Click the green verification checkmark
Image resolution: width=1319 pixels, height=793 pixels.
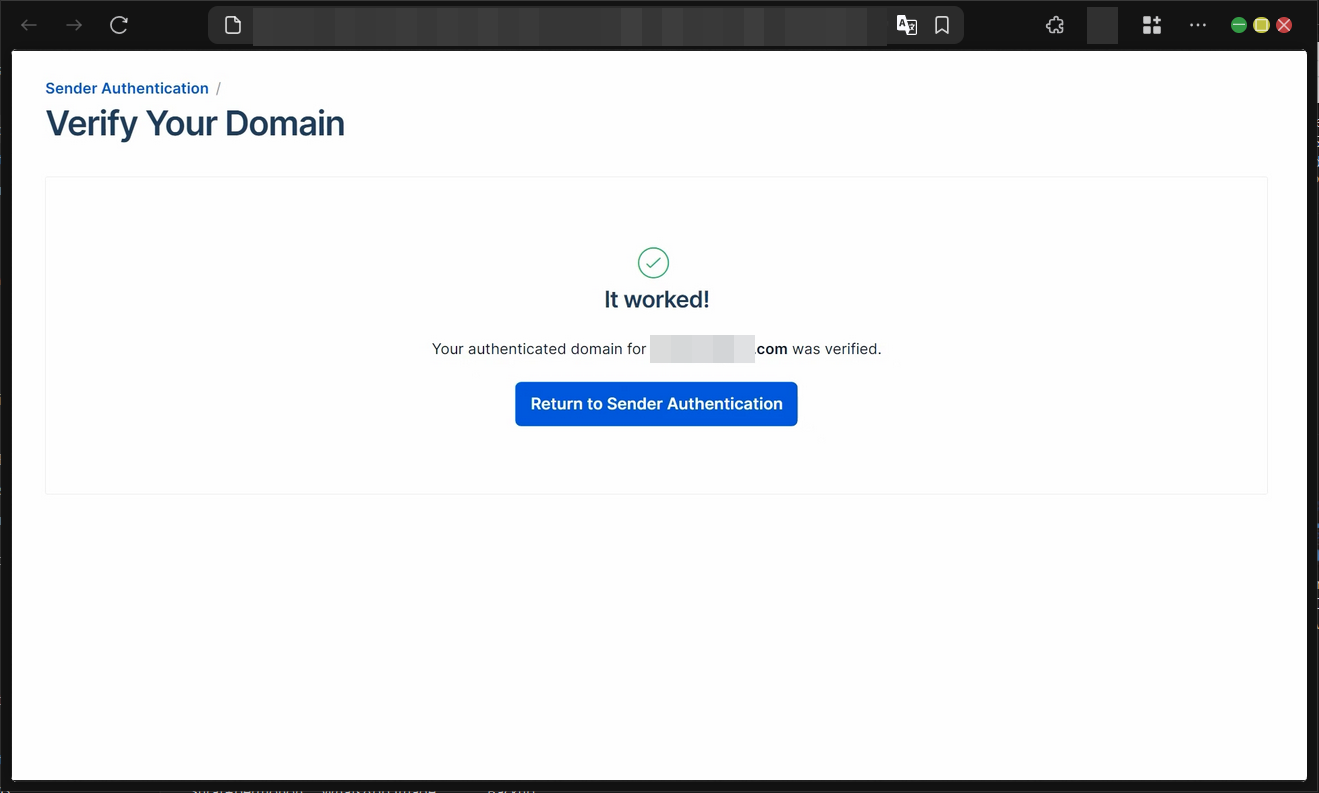653,262
